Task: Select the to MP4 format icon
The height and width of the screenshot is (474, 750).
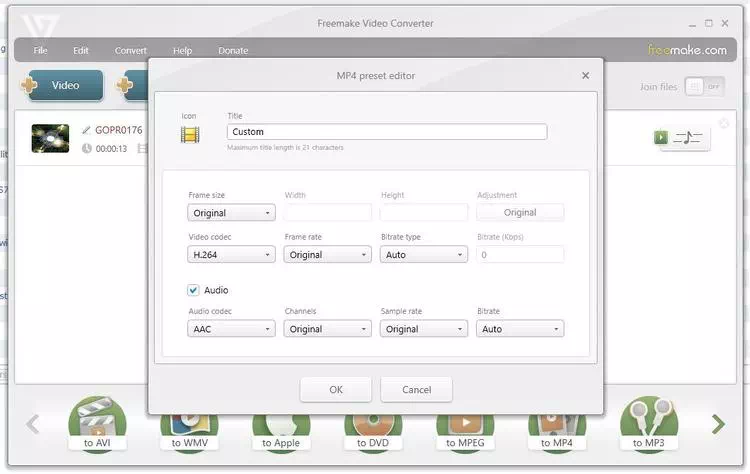Action: (557, 433)
